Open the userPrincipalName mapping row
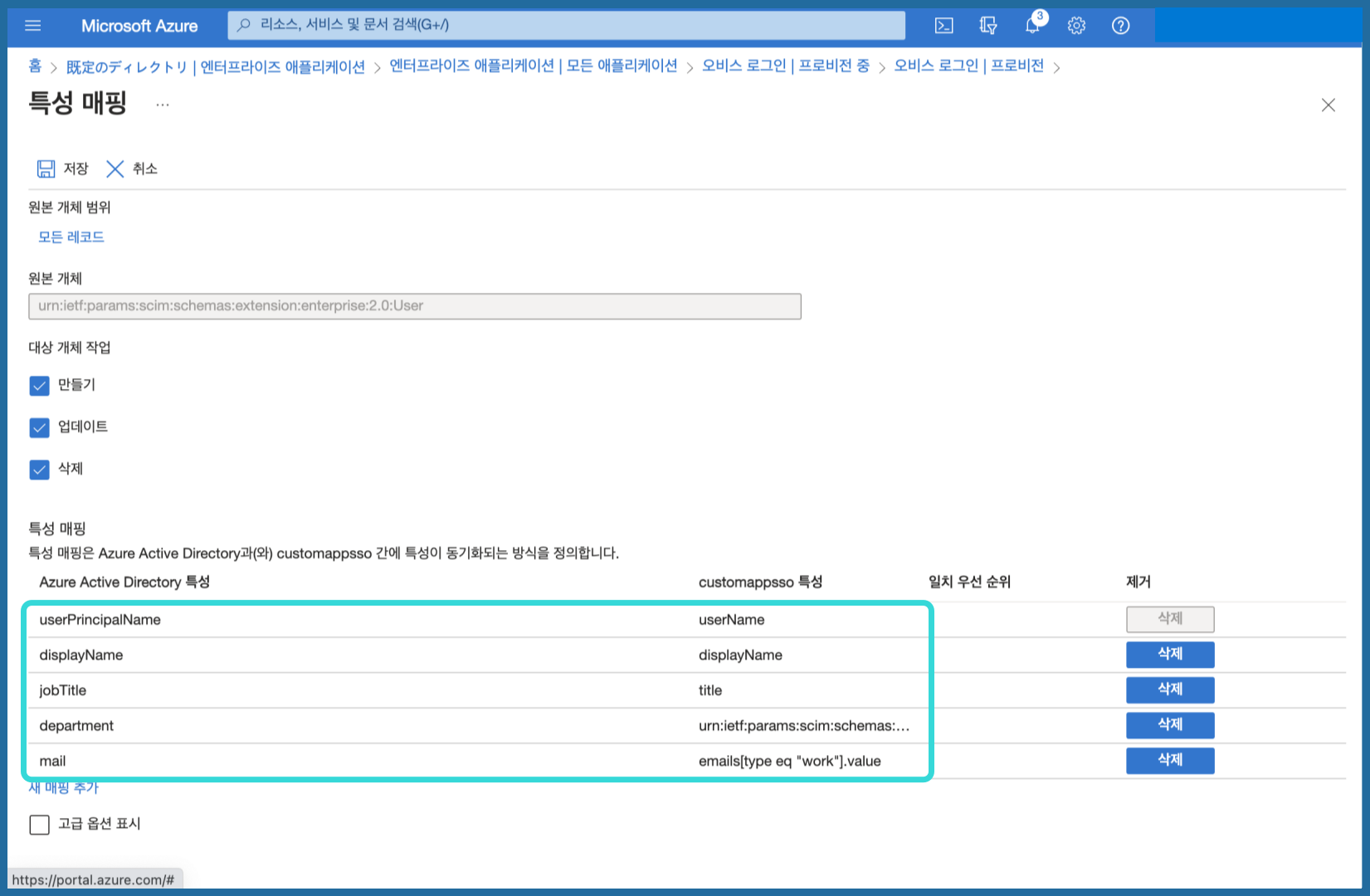 [100, 620]
